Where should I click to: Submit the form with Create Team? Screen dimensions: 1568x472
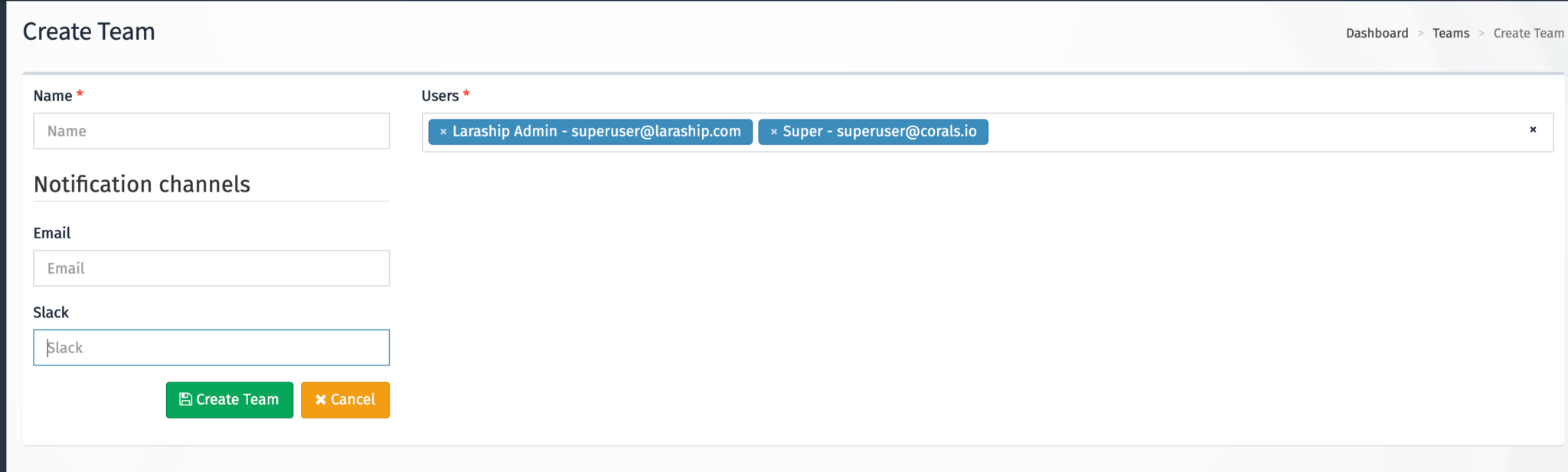click(x=230, y=400)
